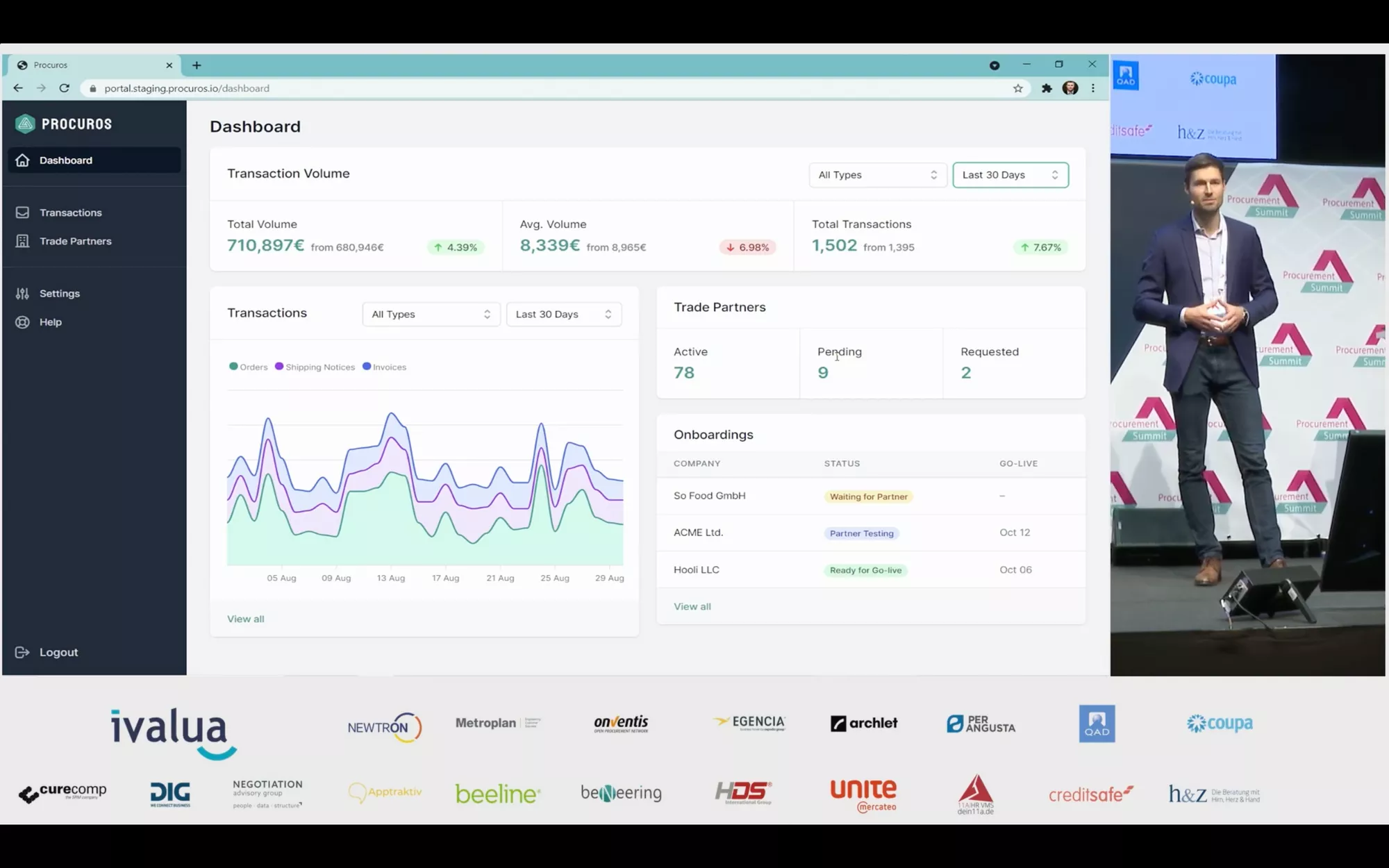
Task: Toggle Invoices series in chart legend
Action: (384, 367)
